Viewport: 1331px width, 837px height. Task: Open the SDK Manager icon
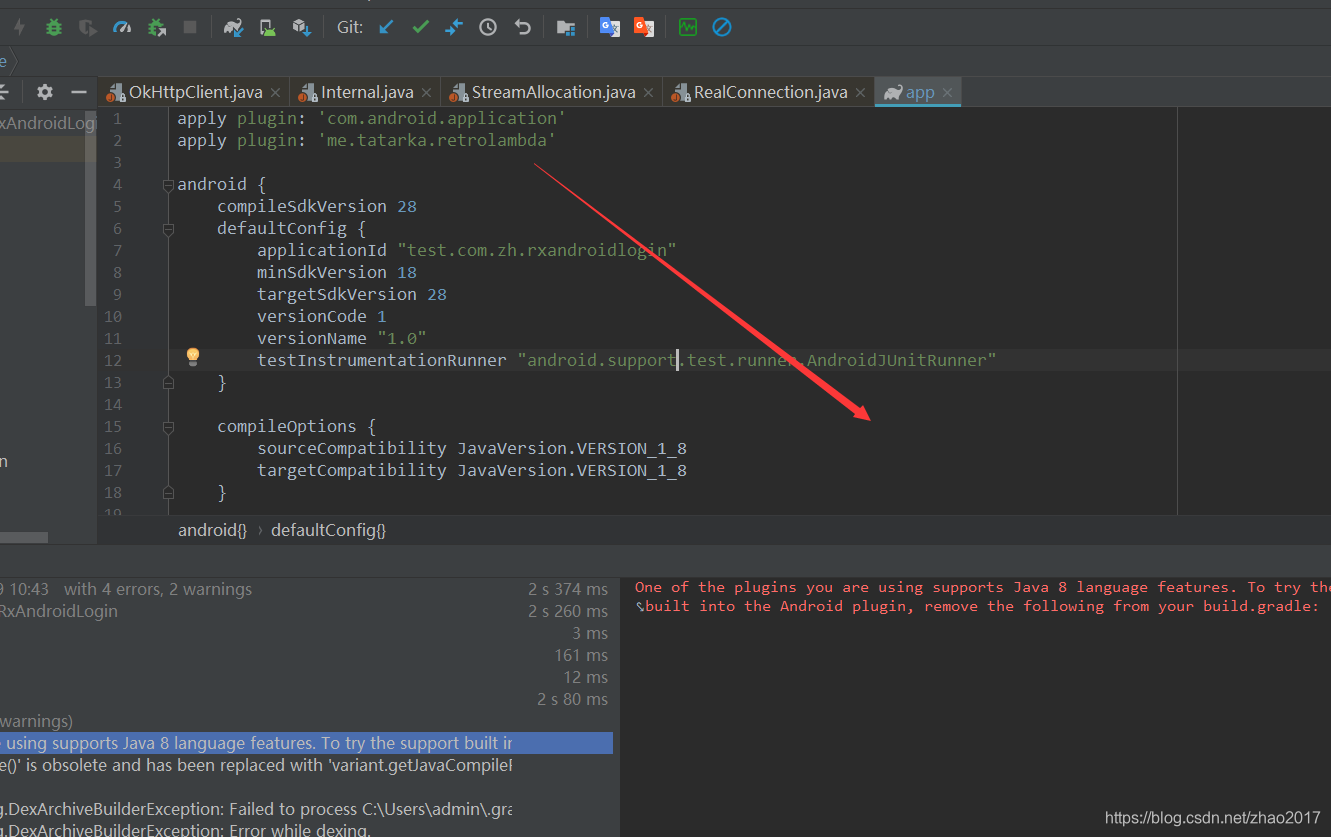pos(301,28)
